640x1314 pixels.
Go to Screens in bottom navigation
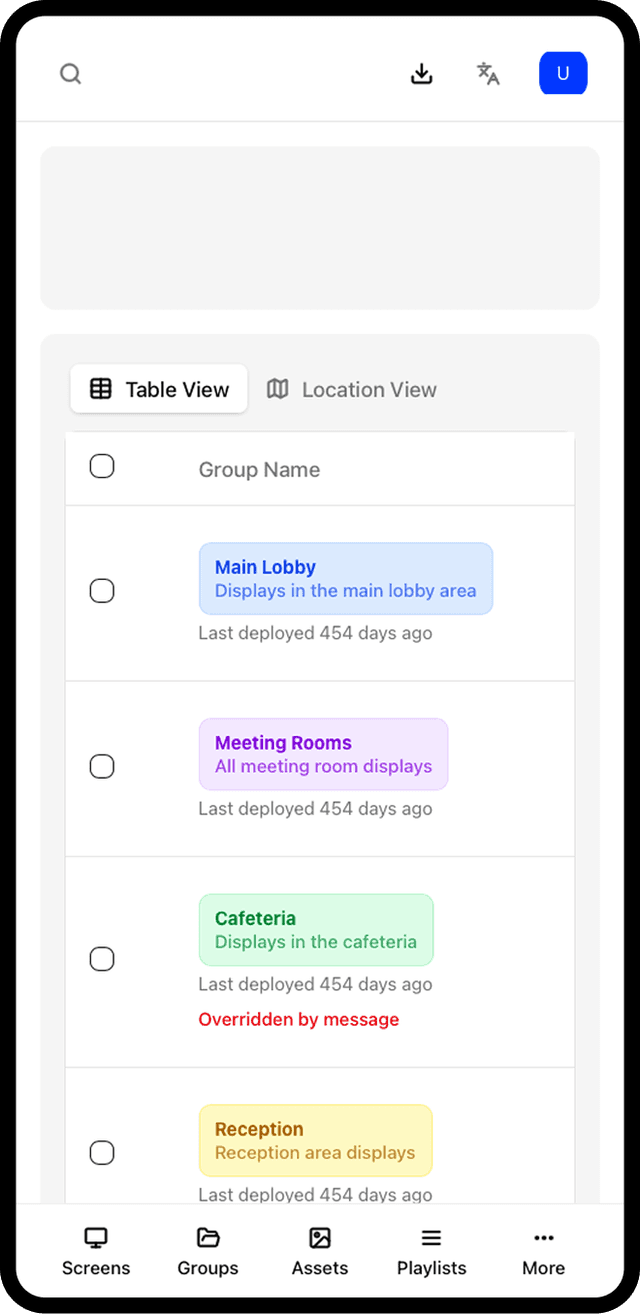[x=96, y=1251]
